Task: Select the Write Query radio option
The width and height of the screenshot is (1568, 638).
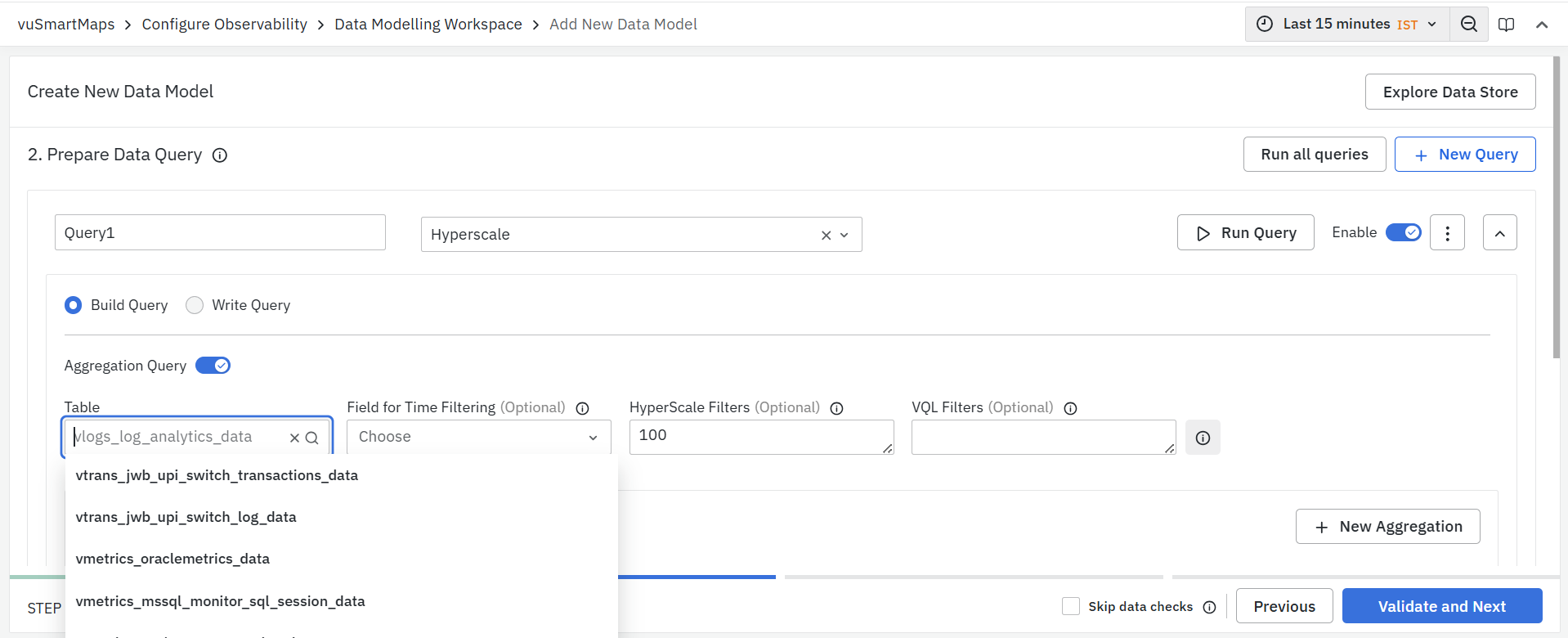Action: coord(195,305)
